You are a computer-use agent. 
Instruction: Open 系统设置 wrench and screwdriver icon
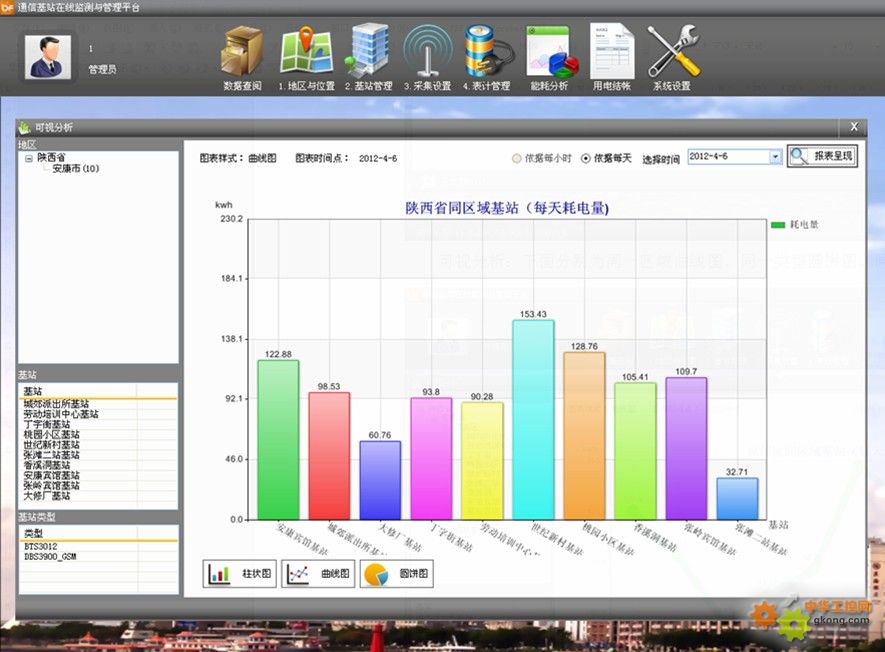coord(672,52)
